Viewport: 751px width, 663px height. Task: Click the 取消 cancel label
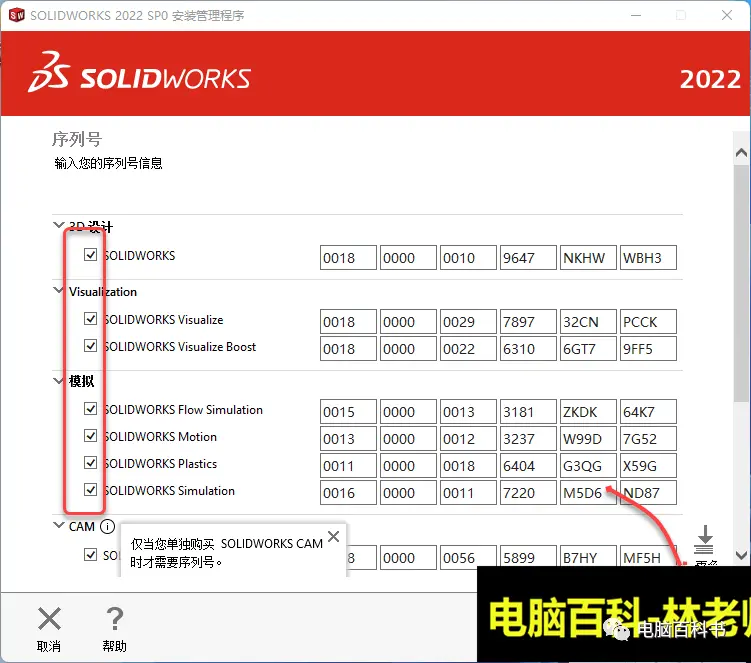click(49, 646)
